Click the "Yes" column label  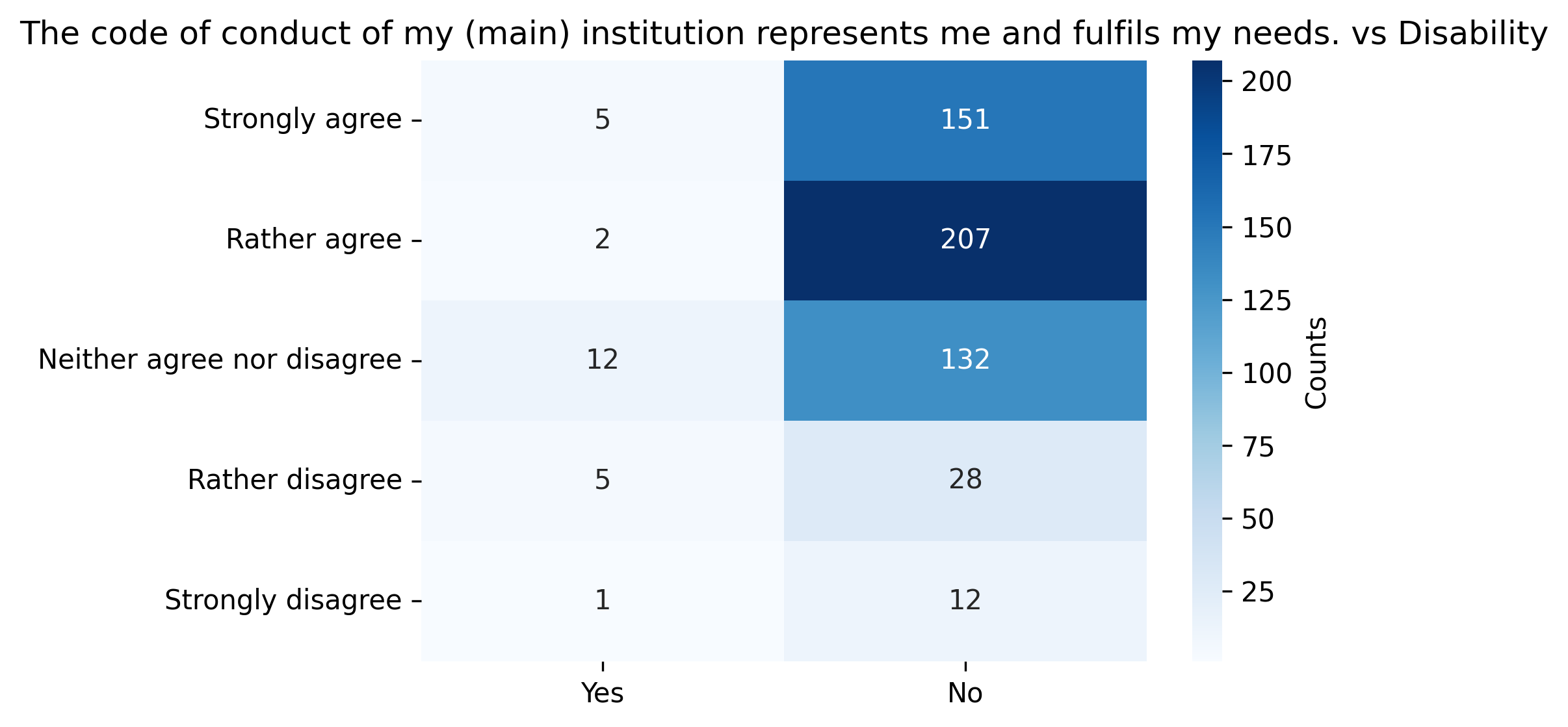pyautogui.click(x=602, y=694)
